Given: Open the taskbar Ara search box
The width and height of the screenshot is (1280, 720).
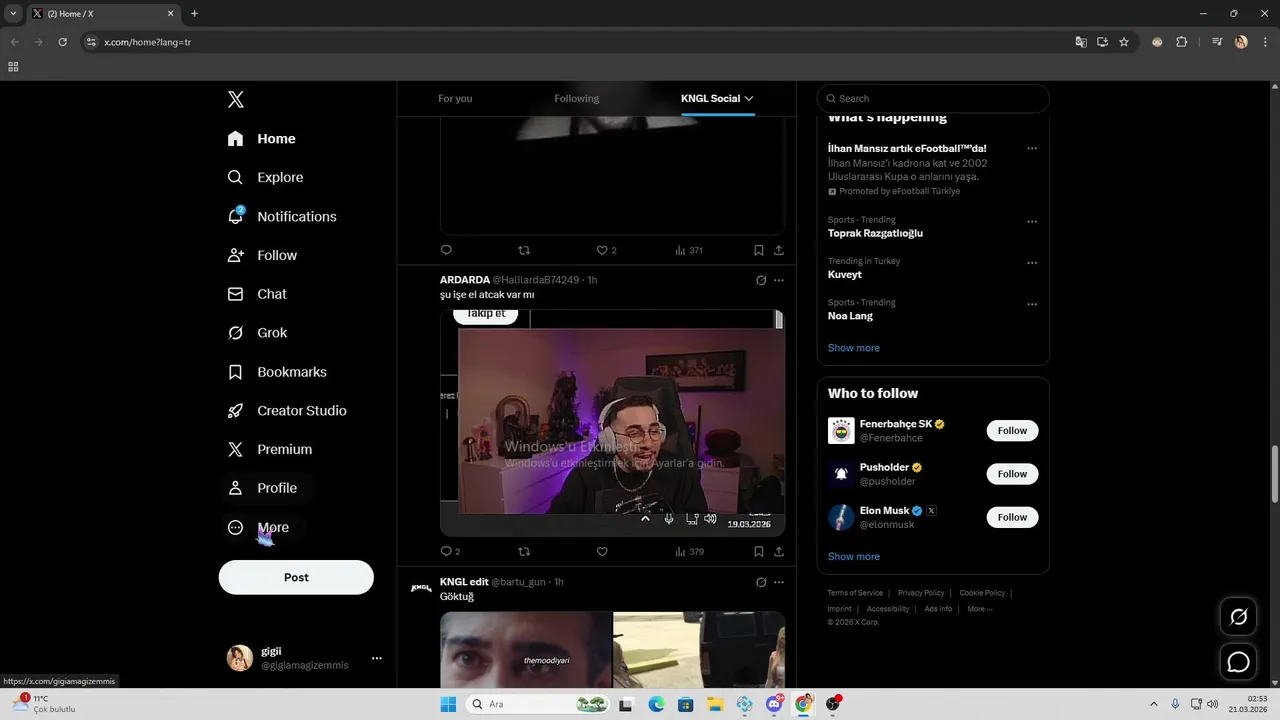Looking at the screenshot, I should click(x=538, y=704).
